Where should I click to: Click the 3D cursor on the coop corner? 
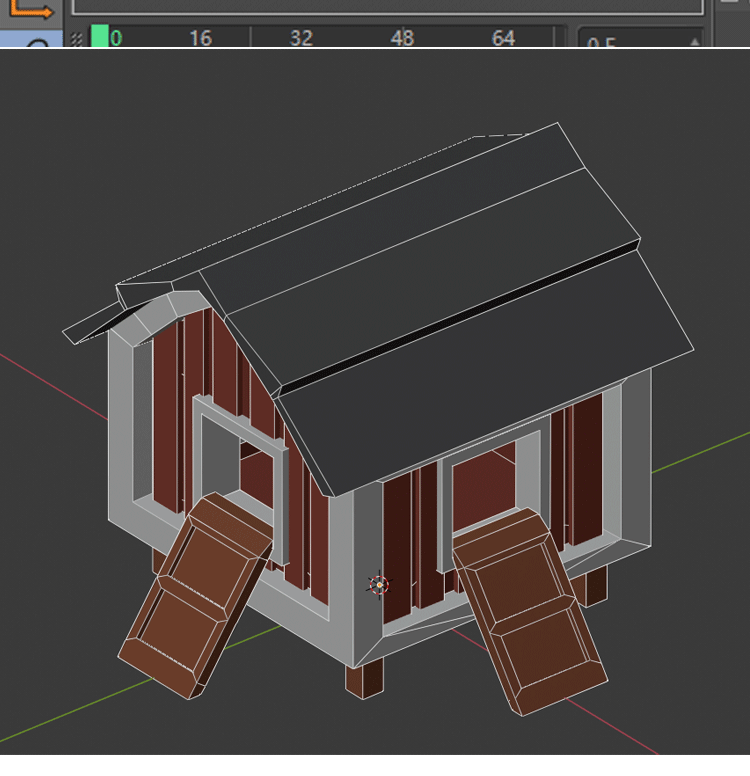point(378,584)
